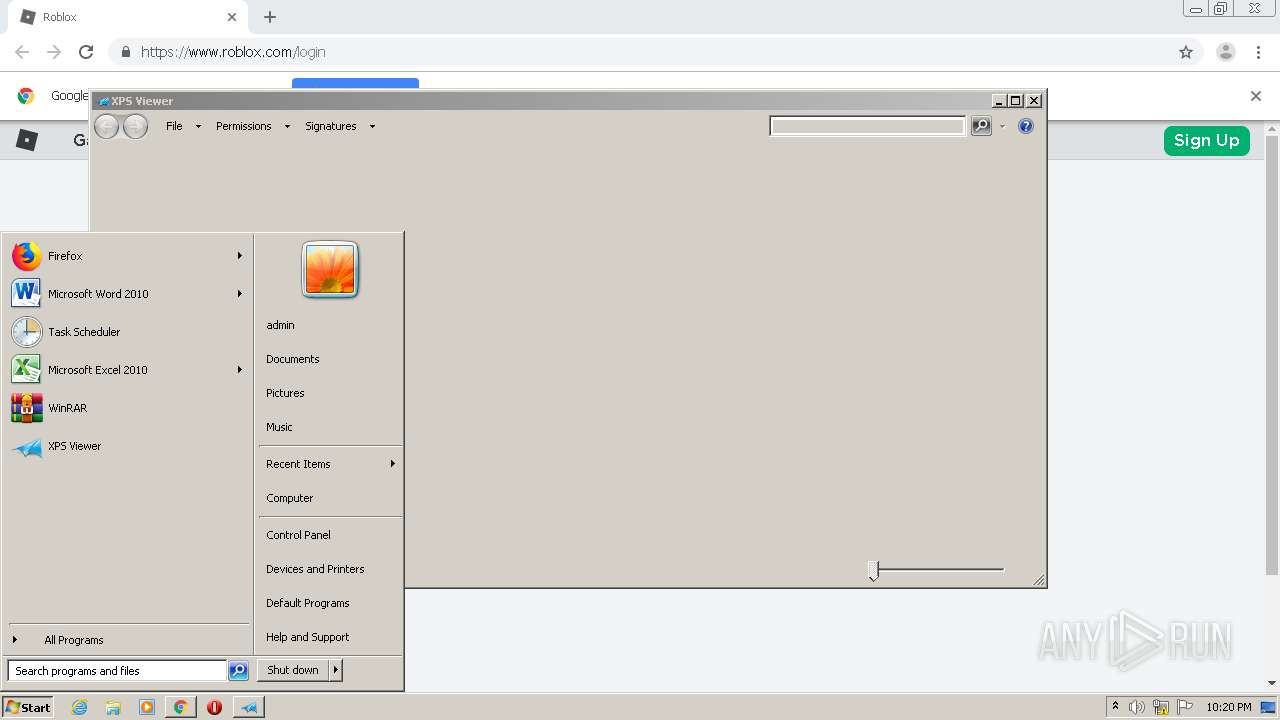Open Windows Explorer folder in taskbar

pos(113,707)
